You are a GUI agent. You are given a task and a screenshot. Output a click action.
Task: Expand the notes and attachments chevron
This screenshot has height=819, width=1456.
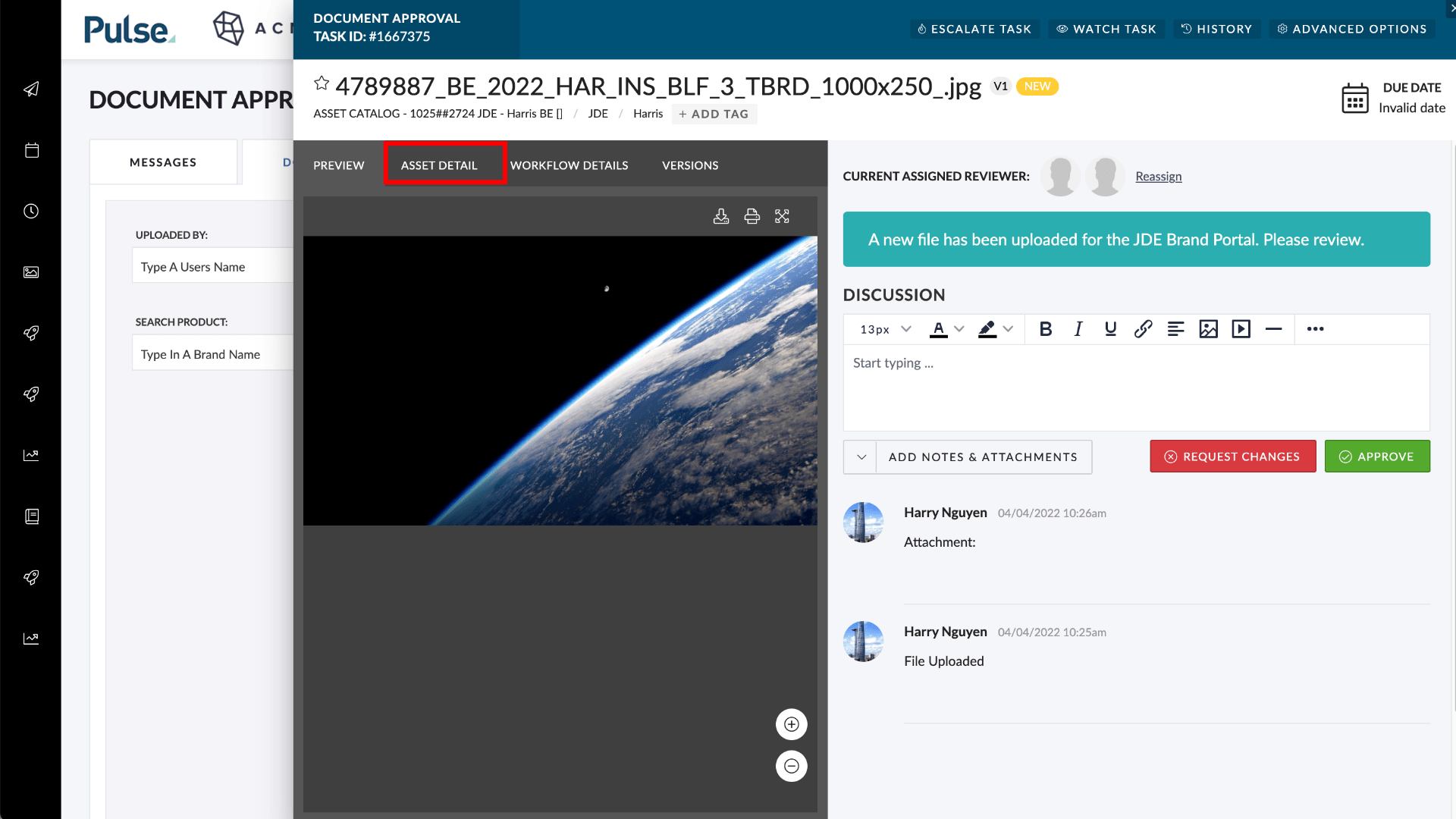click(861, 457)
